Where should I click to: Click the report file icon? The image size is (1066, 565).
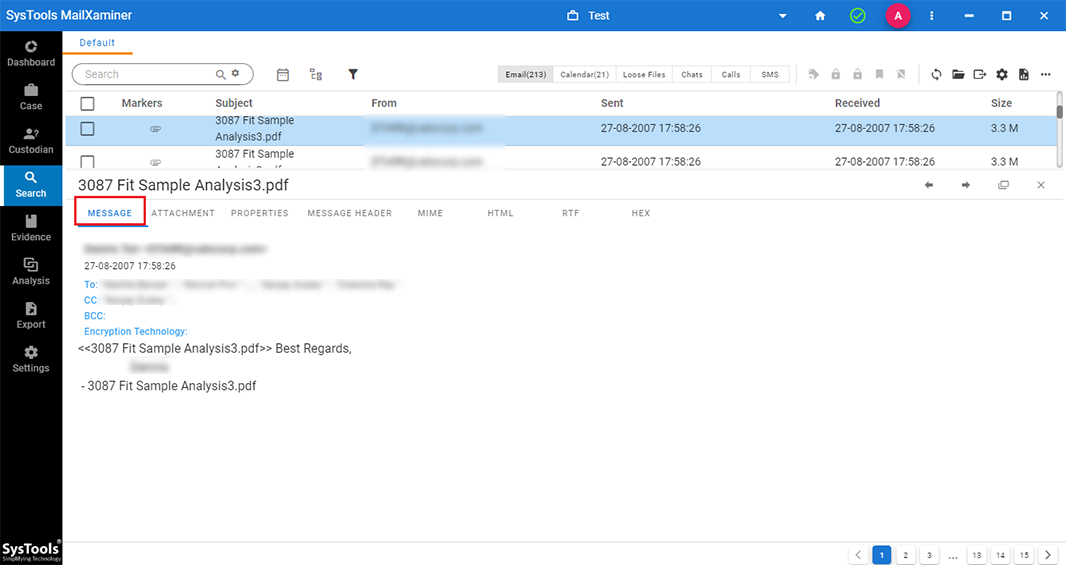point(1024,75)
